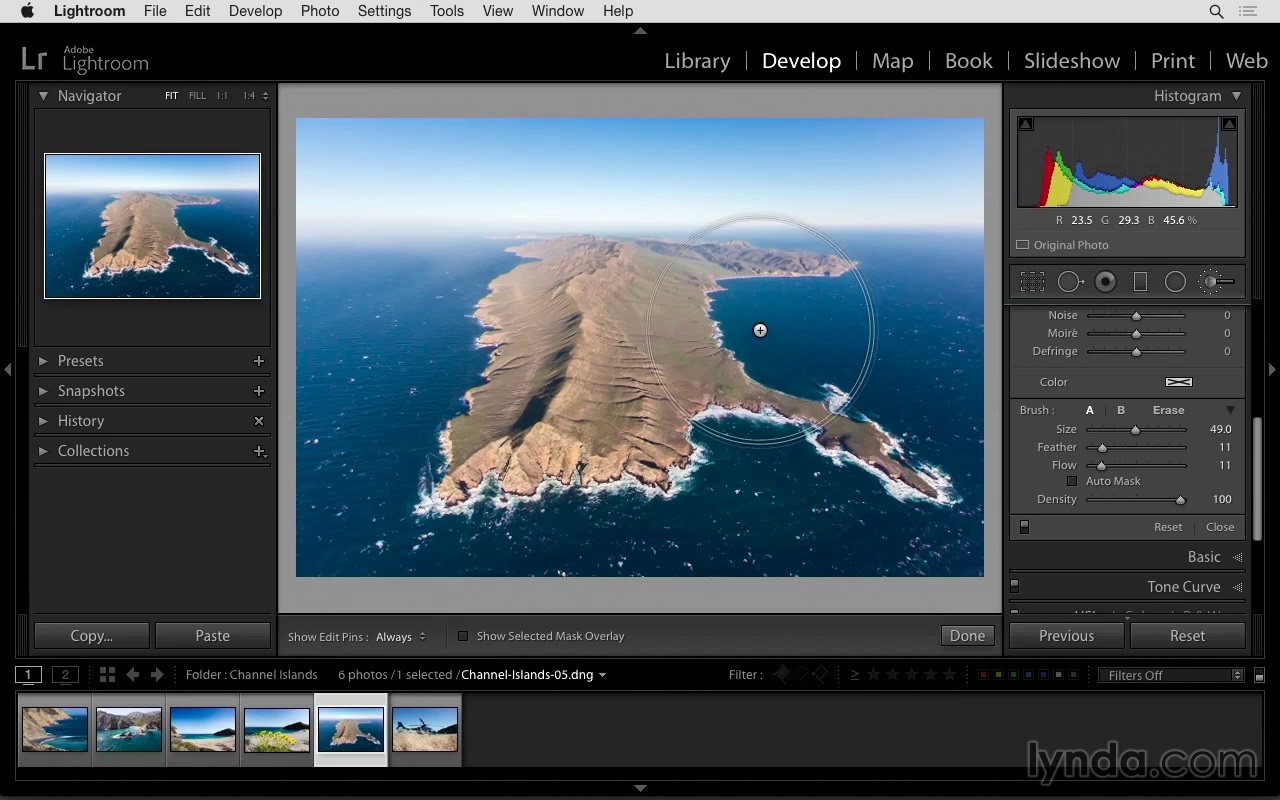Screen dimensions: 1280x800
Task: Toggle the Tone Curve panel switch
Action: [1014, 586]
